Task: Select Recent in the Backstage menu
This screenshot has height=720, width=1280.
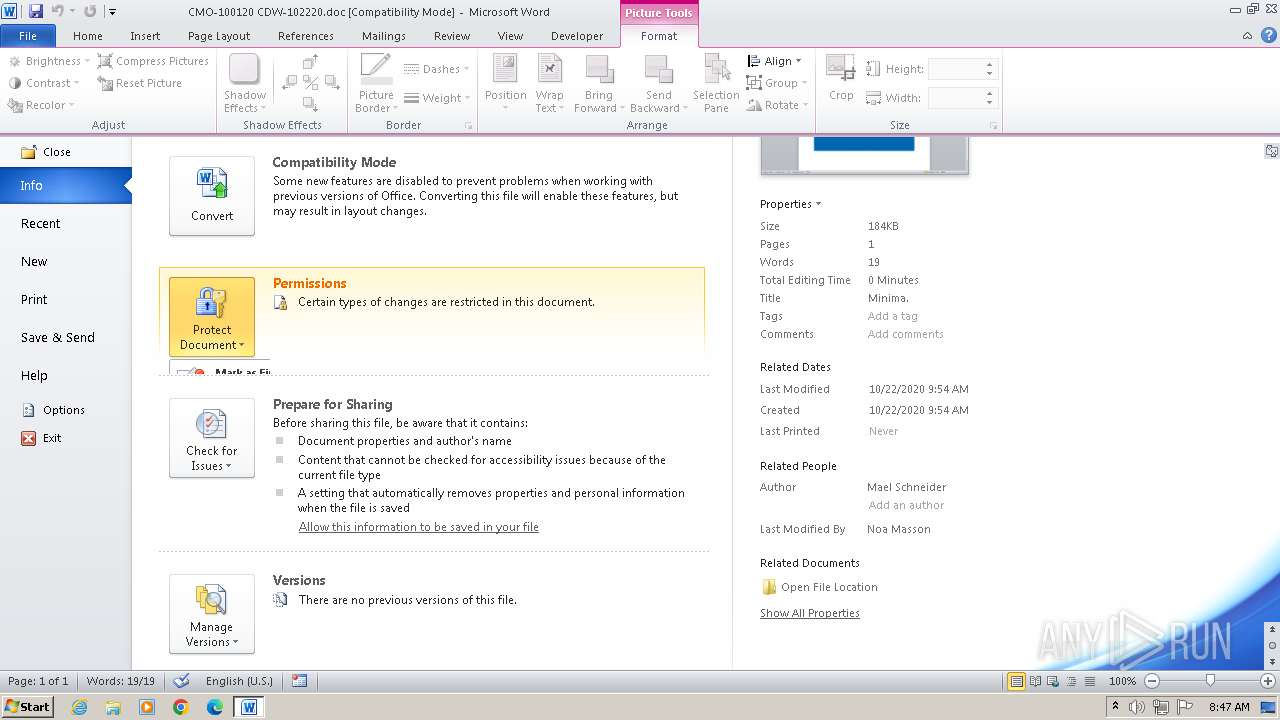Action: tap(41, 224)
